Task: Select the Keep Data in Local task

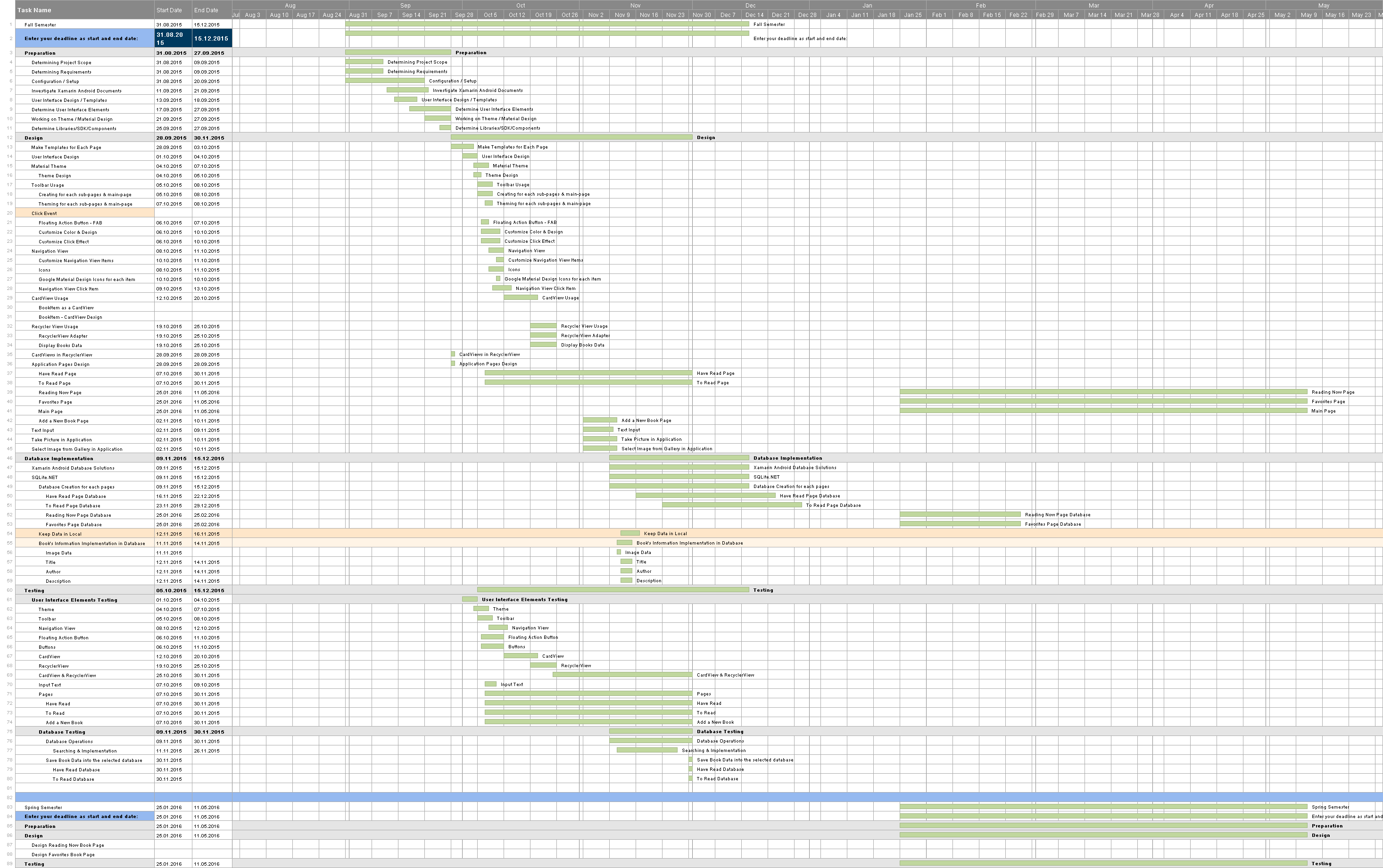Action: tap(60, 534)
